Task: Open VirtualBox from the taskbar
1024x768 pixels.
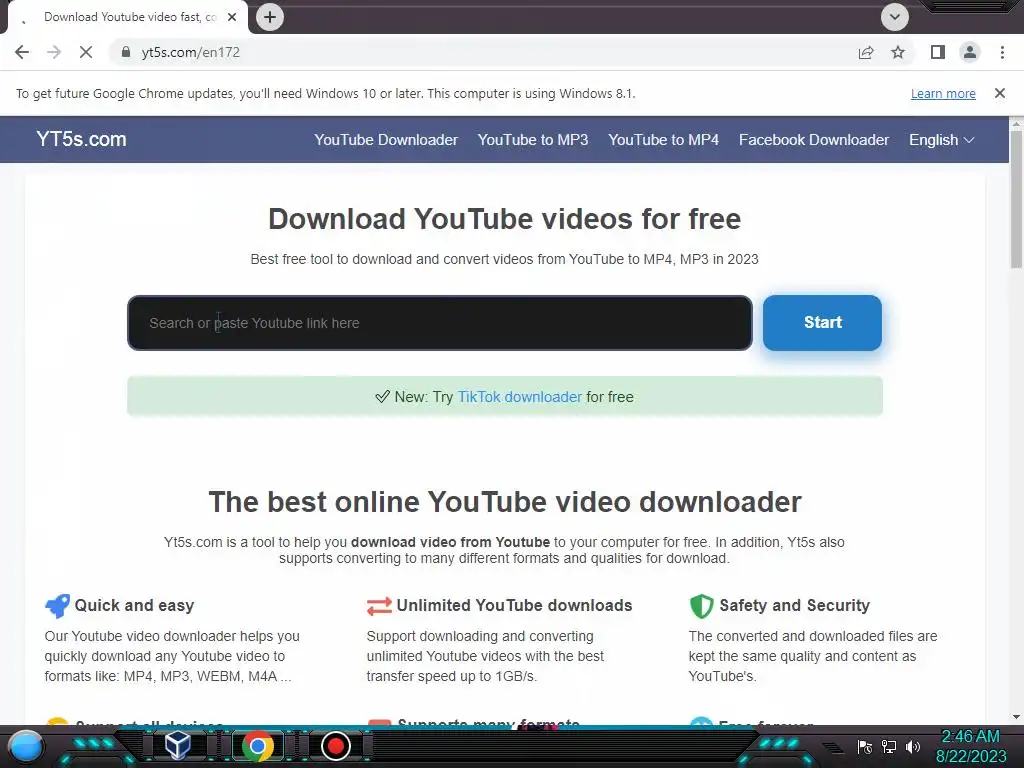Action: [x=177, y=746]
